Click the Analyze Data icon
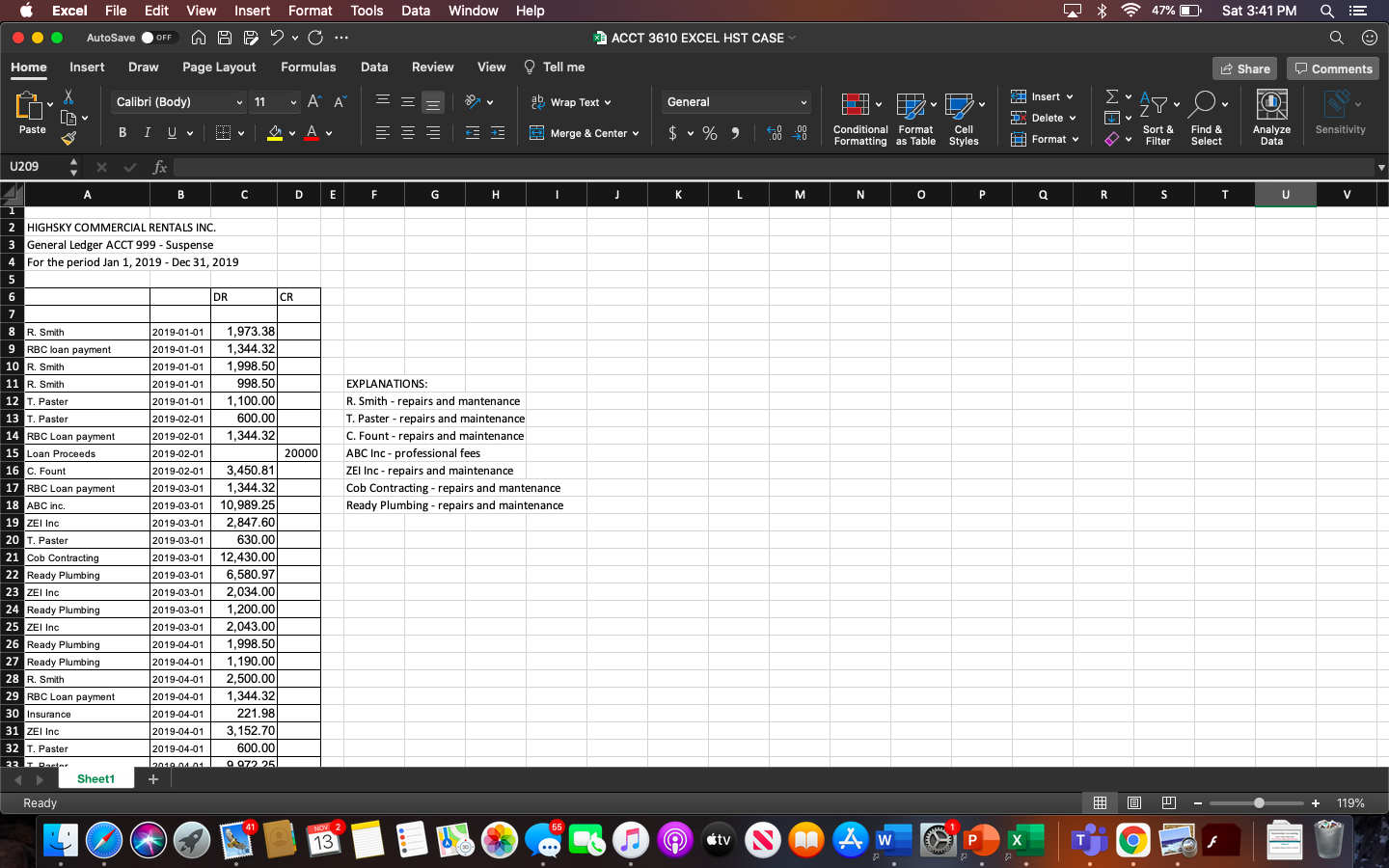Viewport: 1389px width, 868px height. pyautogui.click(x=1271, y=116)
